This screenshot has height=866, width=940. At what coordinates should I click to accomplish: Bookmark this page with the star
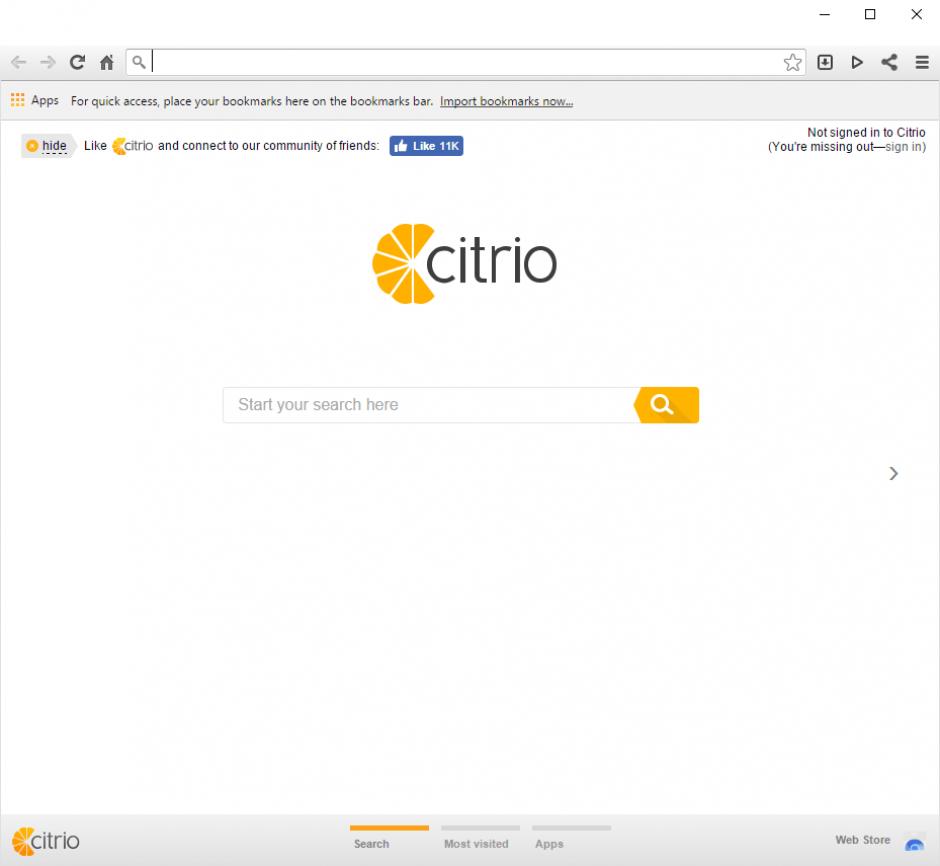(x=793, y=62)
